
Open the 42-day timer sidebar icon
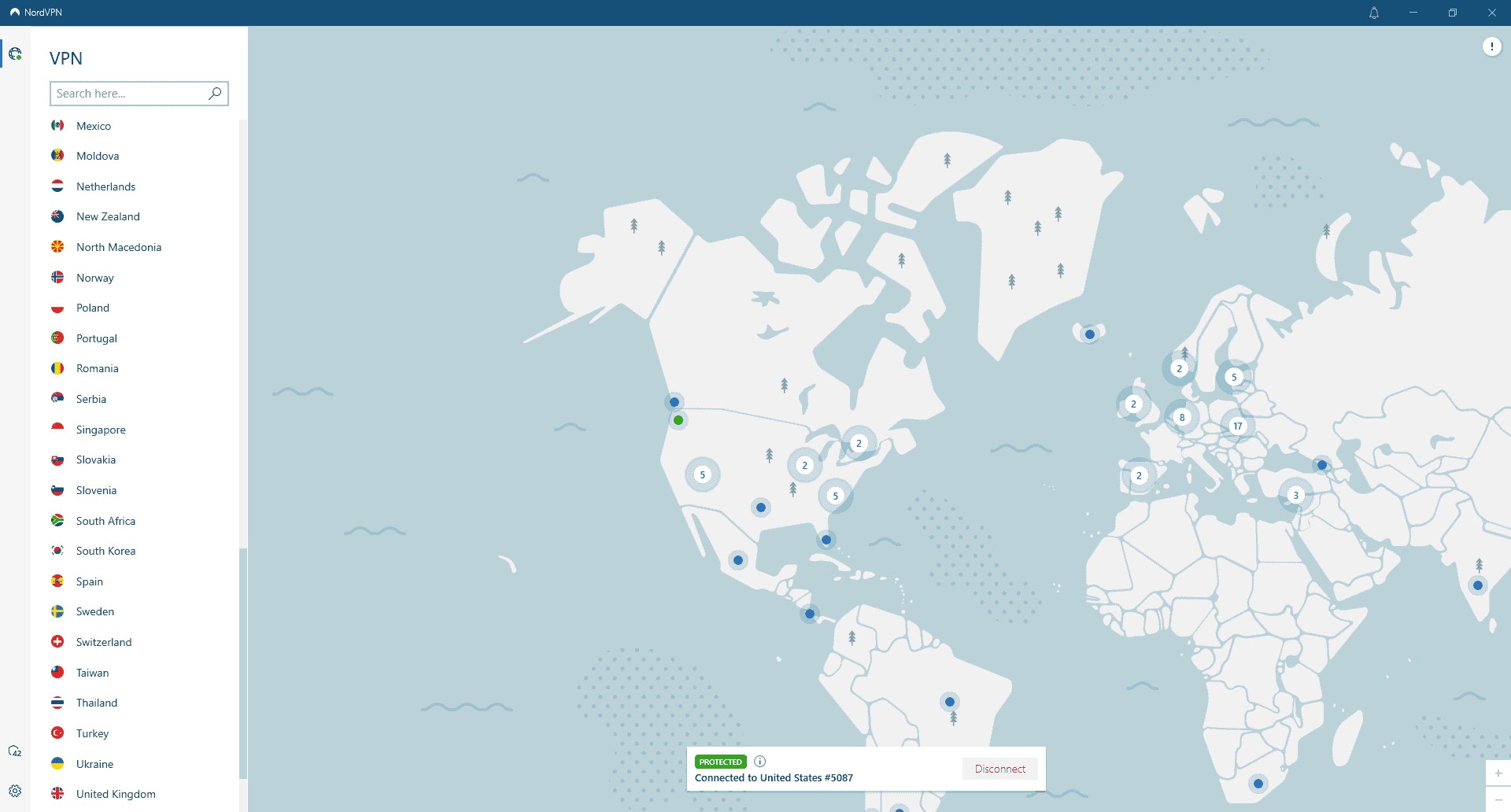click(15, 751)
